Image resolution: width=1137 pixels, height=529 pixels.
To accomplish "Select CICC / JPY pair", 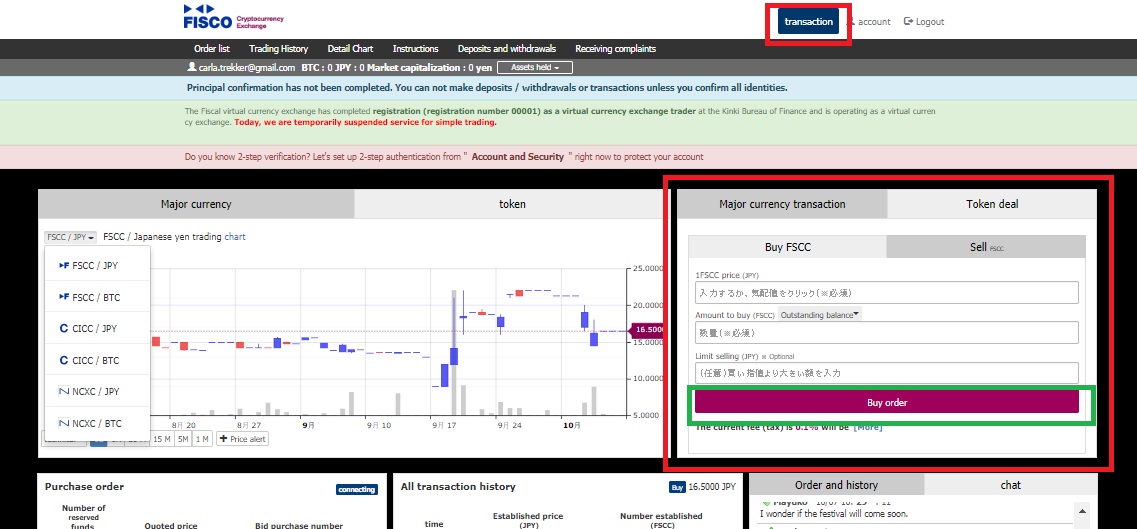I will (x=97, y=329).
